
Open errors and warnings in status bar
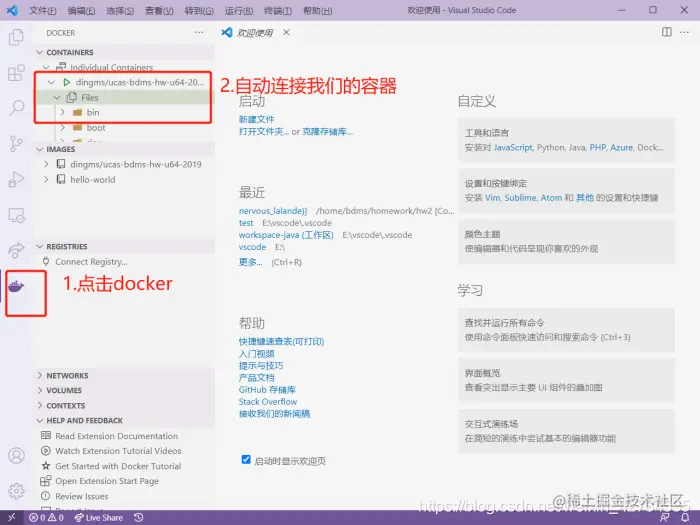click(46, 517)
